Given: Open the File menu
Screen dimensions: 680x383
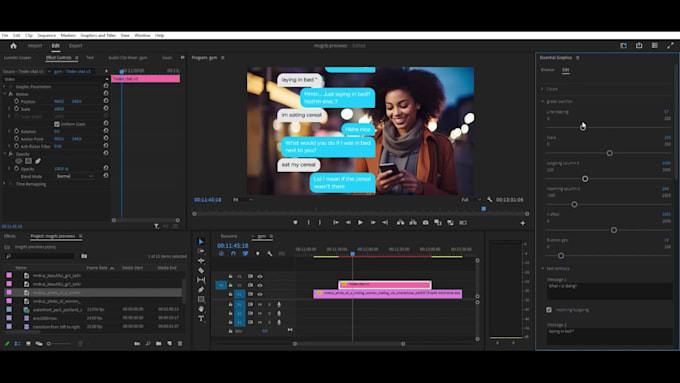Looking at the screenshot, I should pos(5,35).
